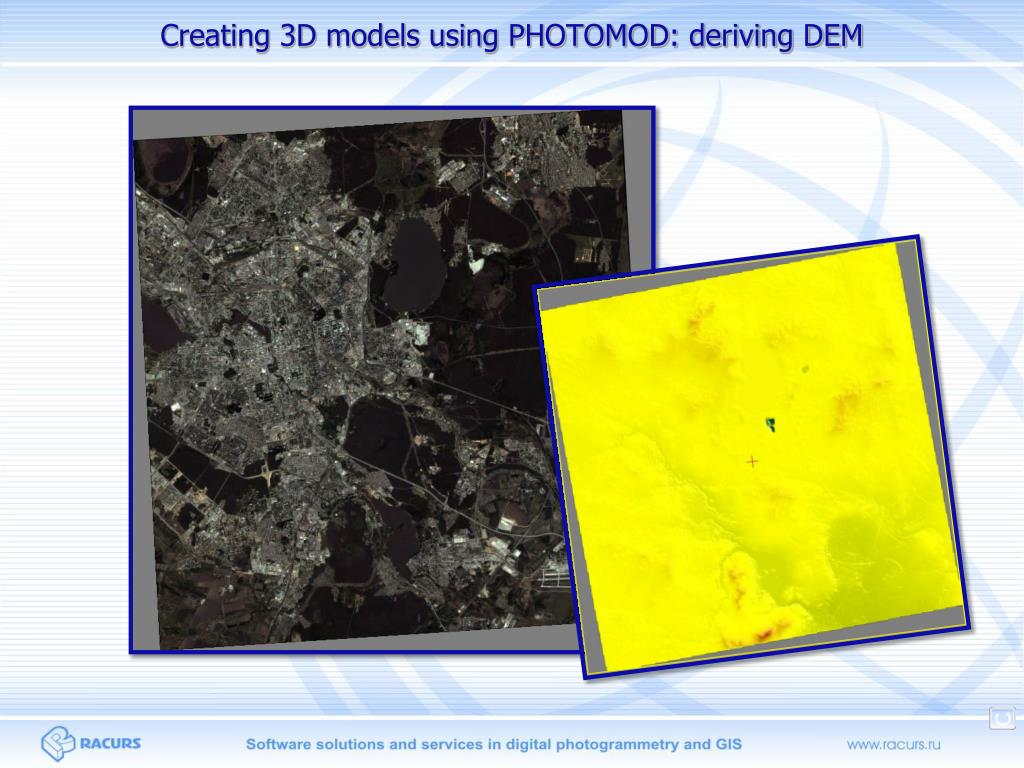Open the www.racurs.ru link
This screenshot has width=1024, height=768.
pos(893,744)
